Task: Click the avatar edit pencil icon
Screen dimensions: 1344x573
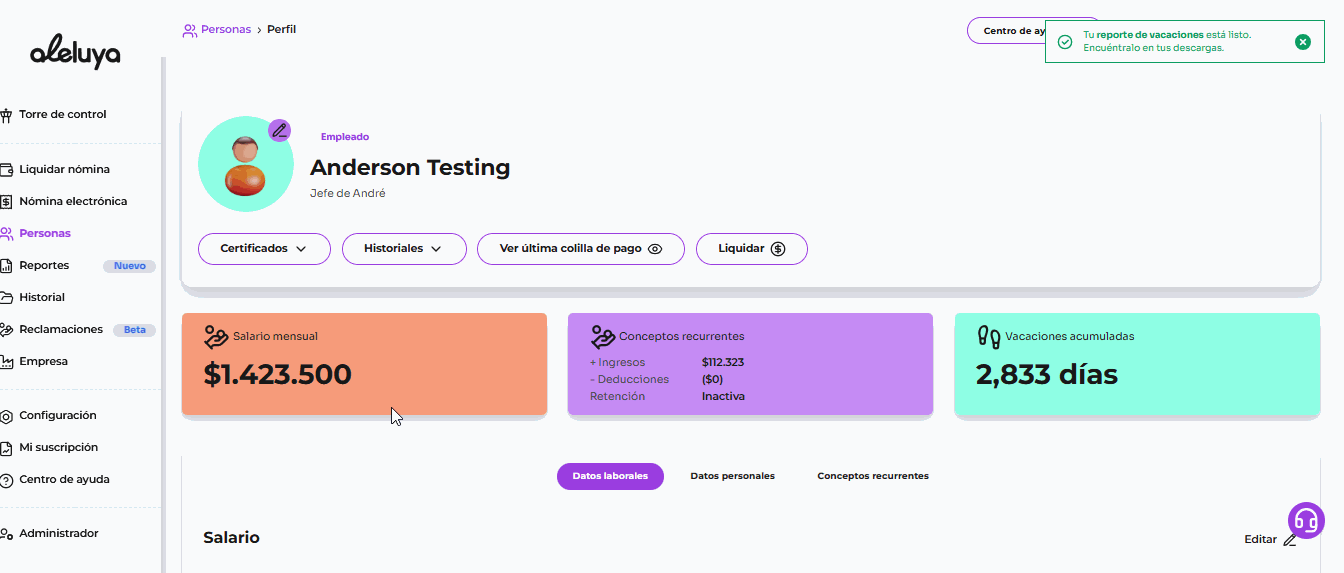Action: point(279,131)
